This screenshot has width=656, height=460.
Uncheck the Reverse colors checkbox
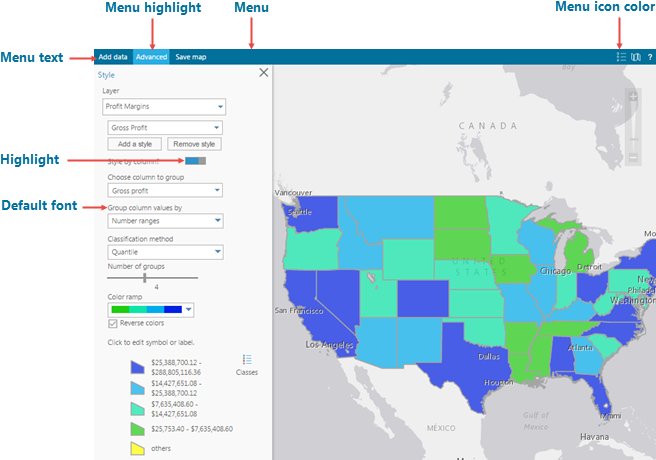(113, 323)
